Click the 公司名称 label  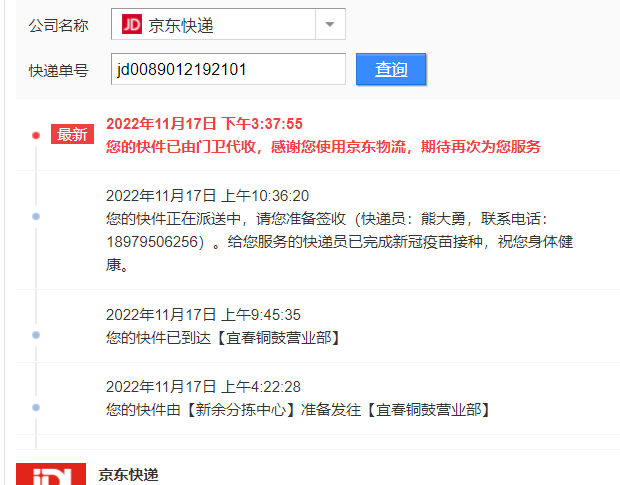pos(59,26)
